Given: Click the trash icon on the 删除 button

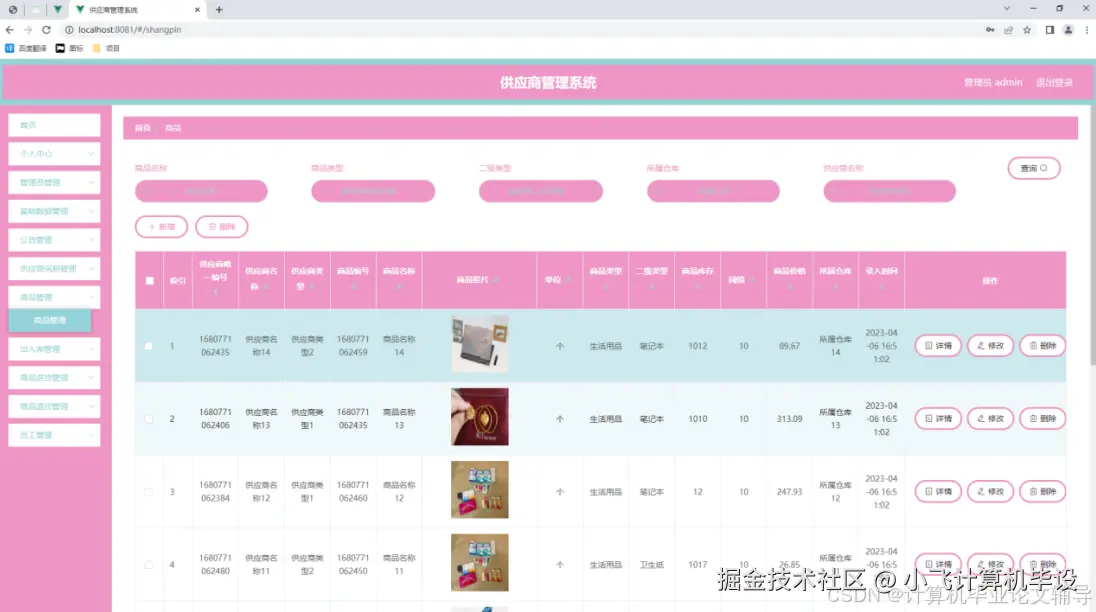Looking at the screenshot, I should [x=210, y=226].
